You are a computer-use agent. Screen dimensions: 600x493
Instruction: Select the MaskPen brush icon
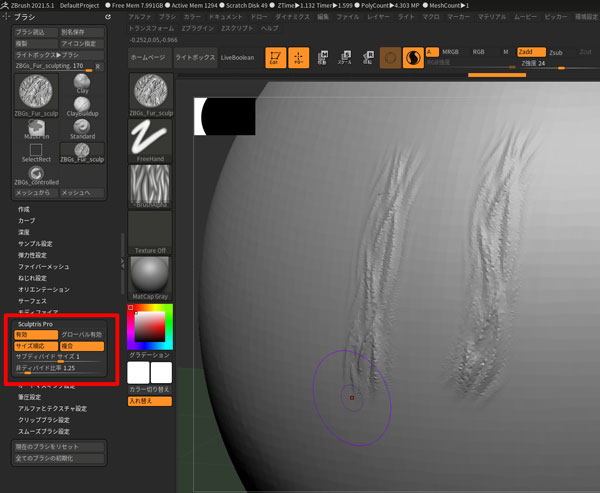pos(36,129)
